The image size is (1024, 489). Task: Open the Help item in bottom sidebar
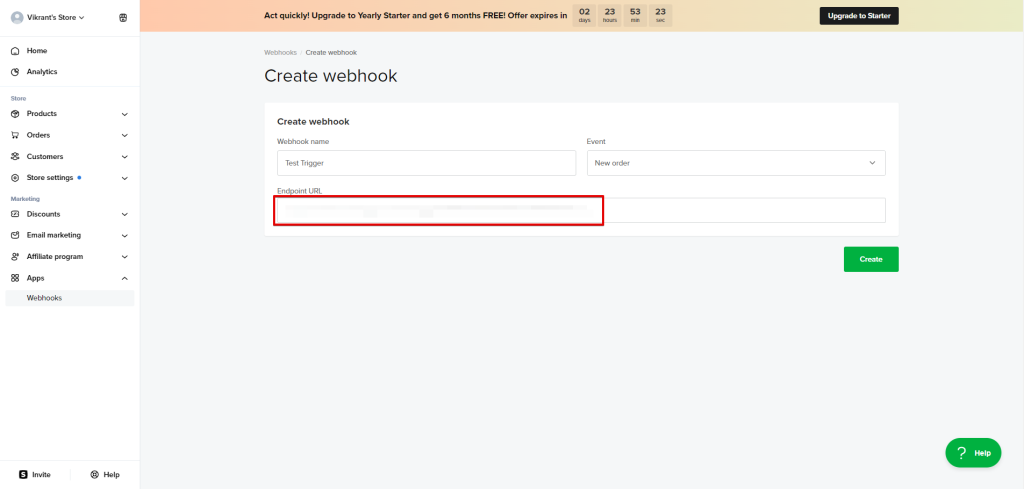pyautogui.click(x=104, y=474)
